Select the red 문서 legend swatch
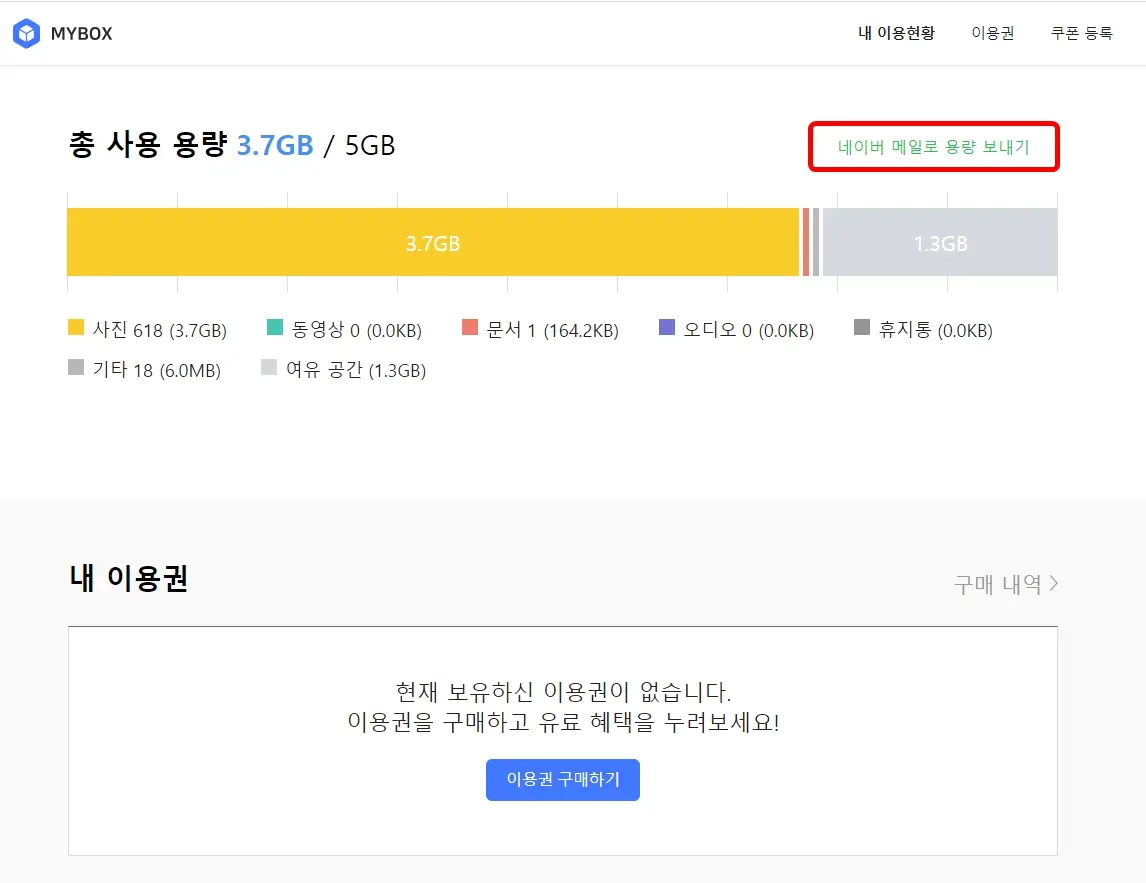1146x883 pixels. 470,327
